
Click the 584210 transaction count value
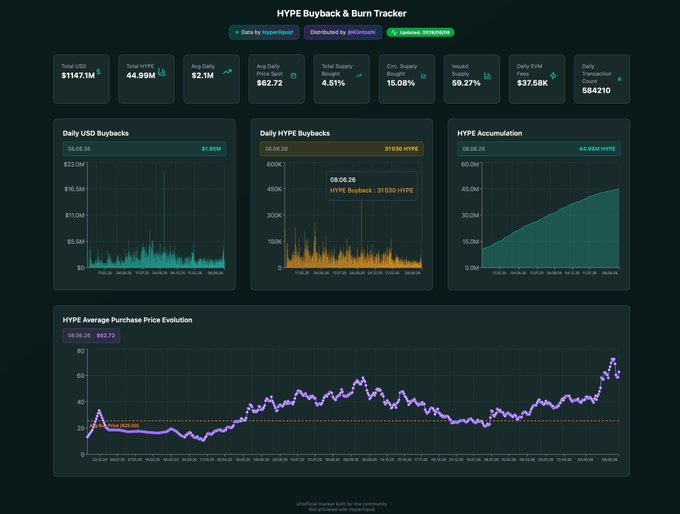(596, 90)
